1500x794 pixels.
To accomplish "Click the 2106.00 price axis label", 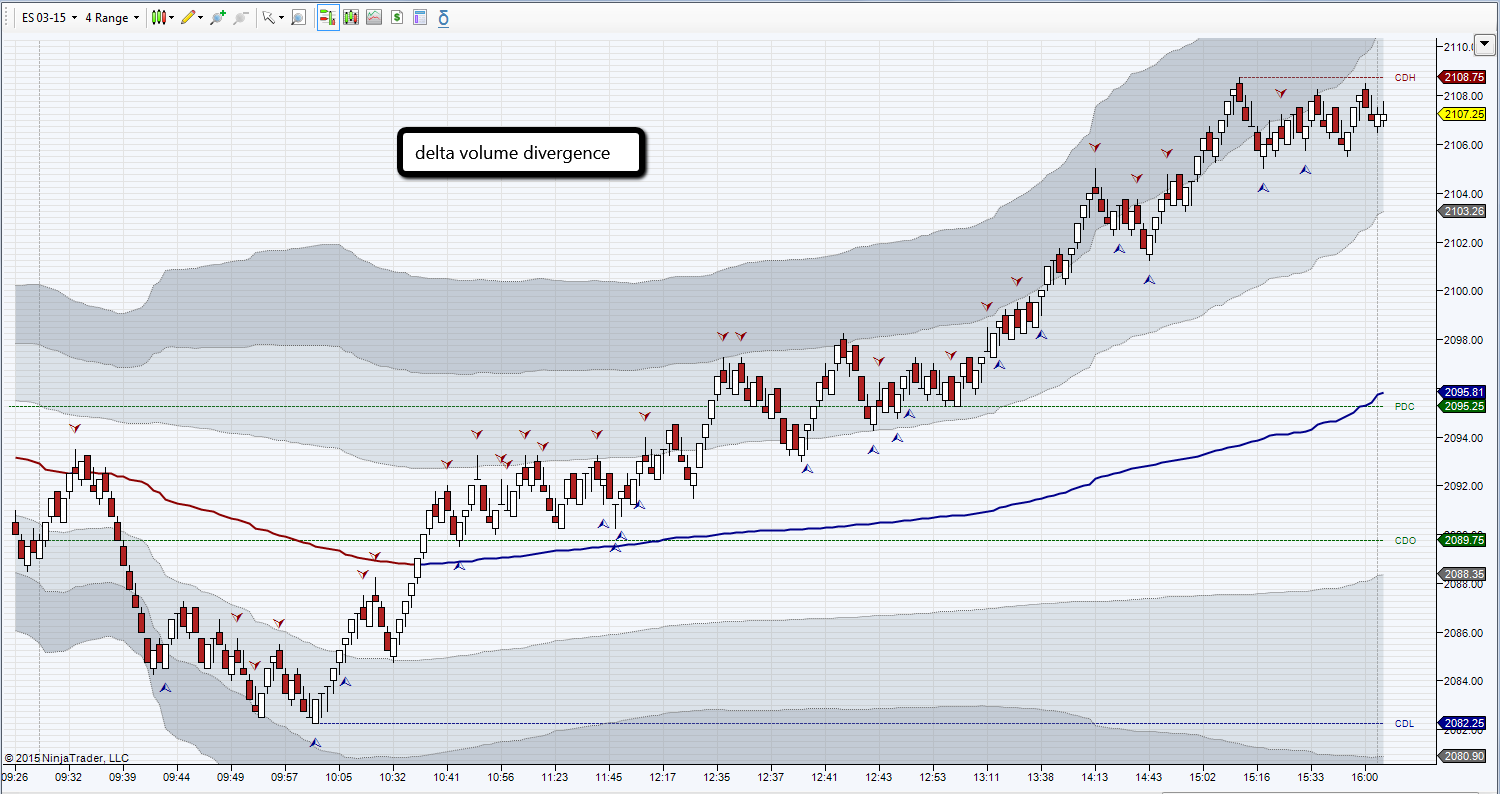I will point(1461,145).
